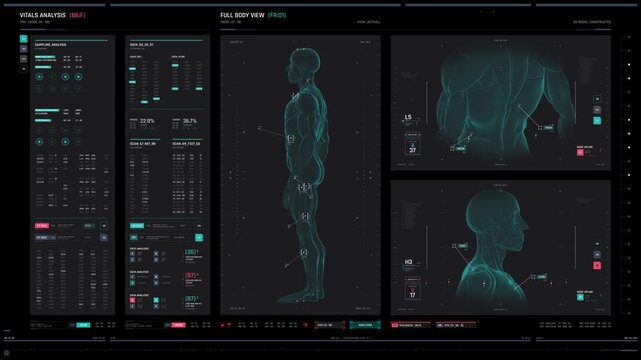Click the teal plus square in data panel
The height and width of the screenshot is (360, 641).
(x=199, y=237)
